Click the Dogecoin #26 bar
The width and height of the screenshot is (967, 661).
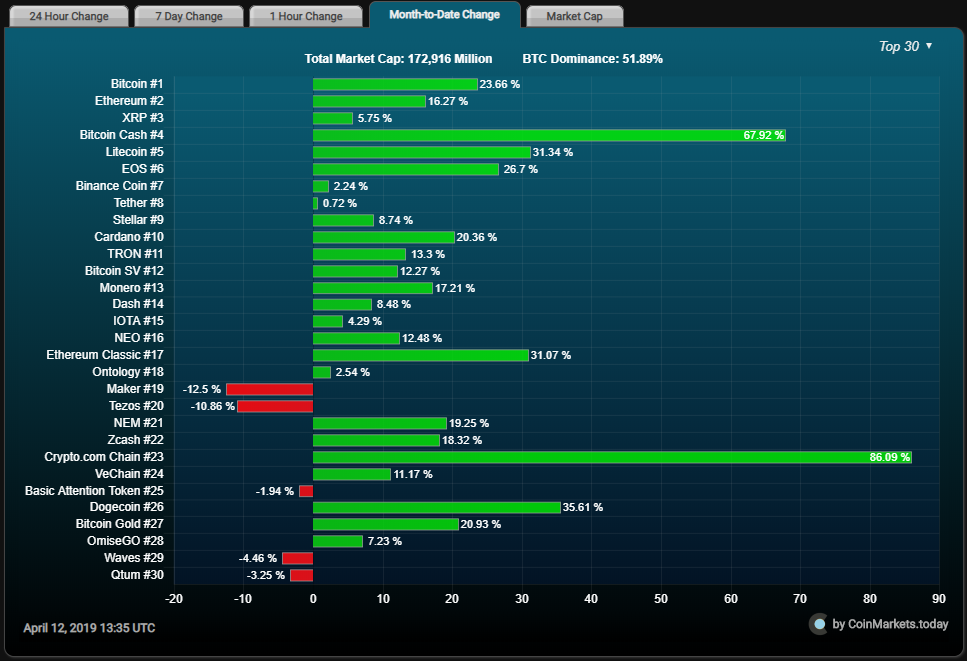437,507
